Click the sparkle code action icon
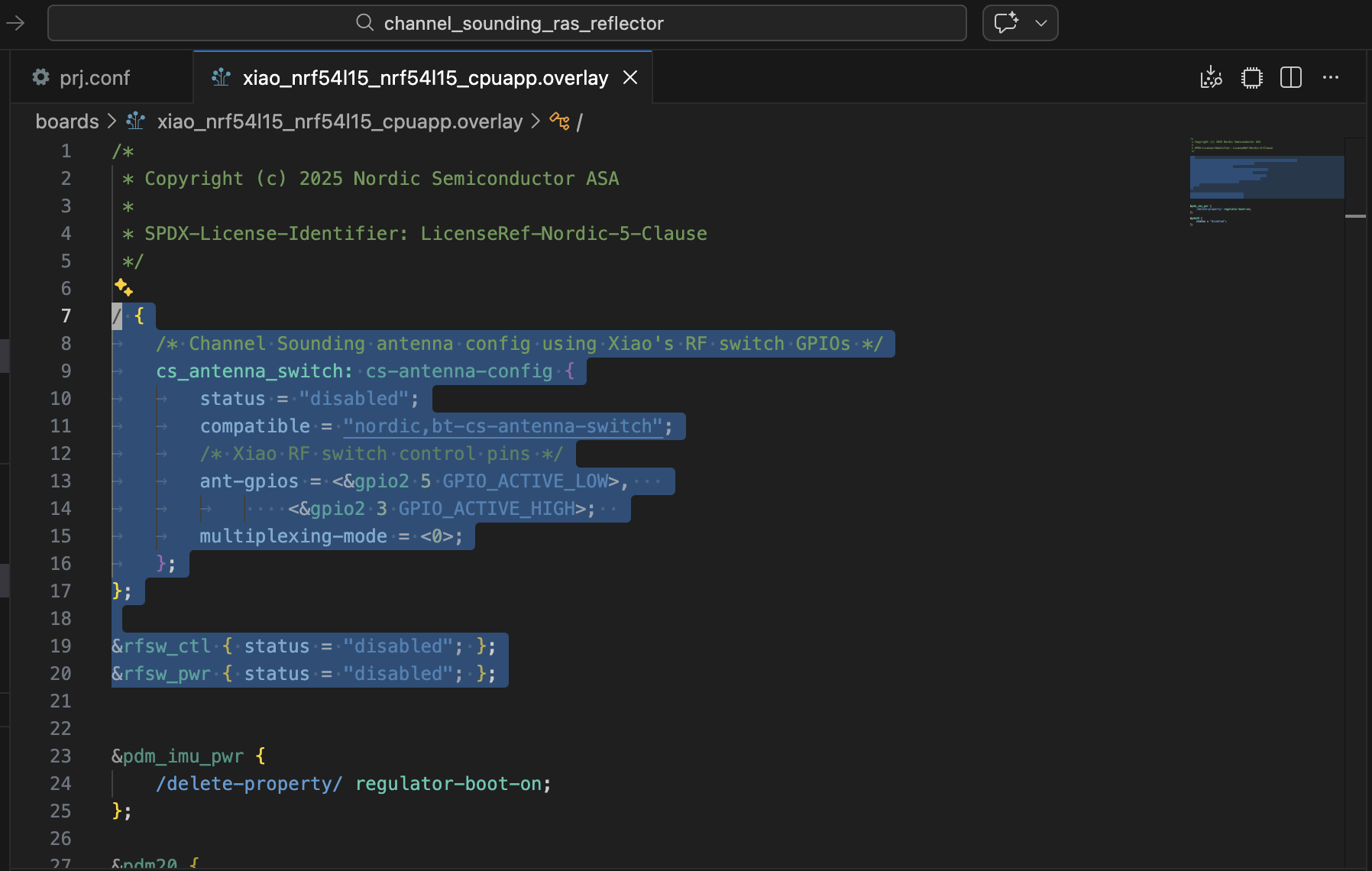Viewport: 1372px width, 871px height. click(x=123, y=287)
